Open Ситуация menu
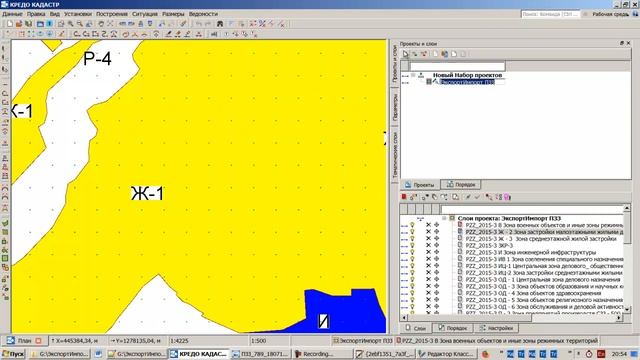Image resolution: width=640 pixels, height=360 pixels. (x=145, y=14)
